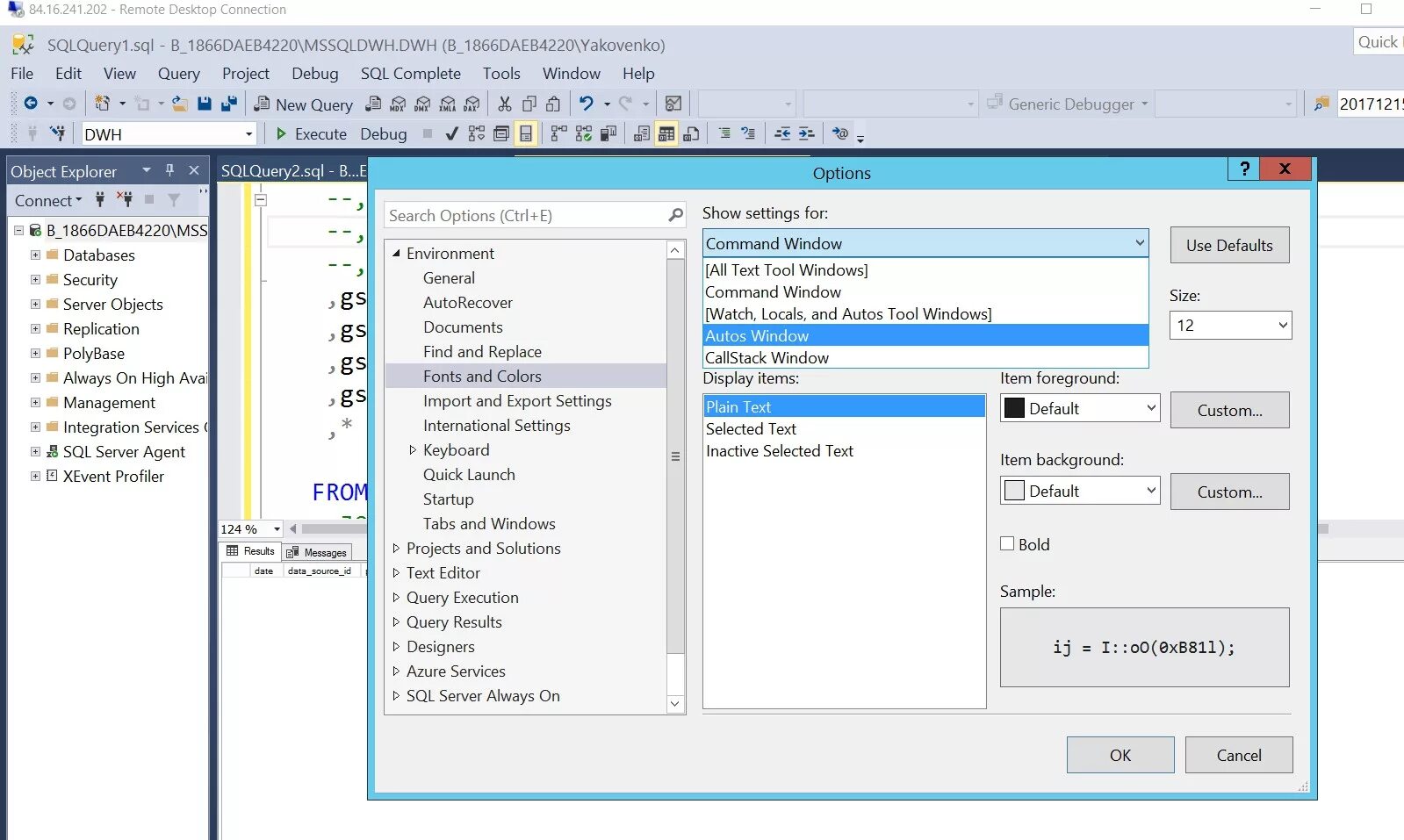Choose [All Text Tool Windows] option
The image size is (1404, 840).
click(x=925, y=269)
